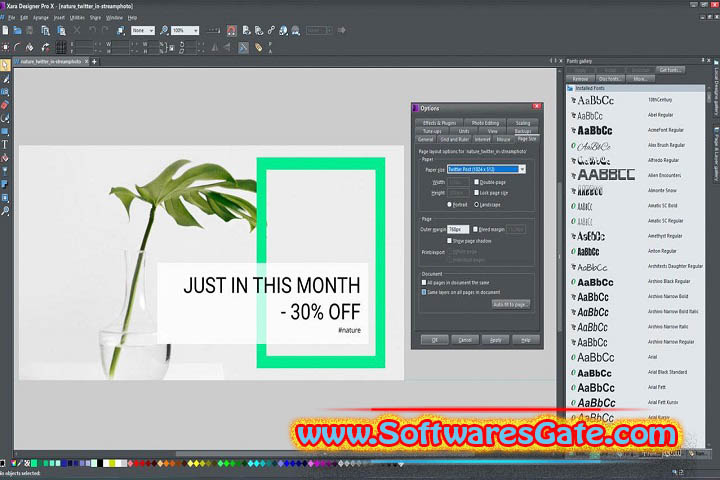Close the nature_twitter_in-streamphoto document tab
Screen dimensions: 720x480
(x=86, y=61)
